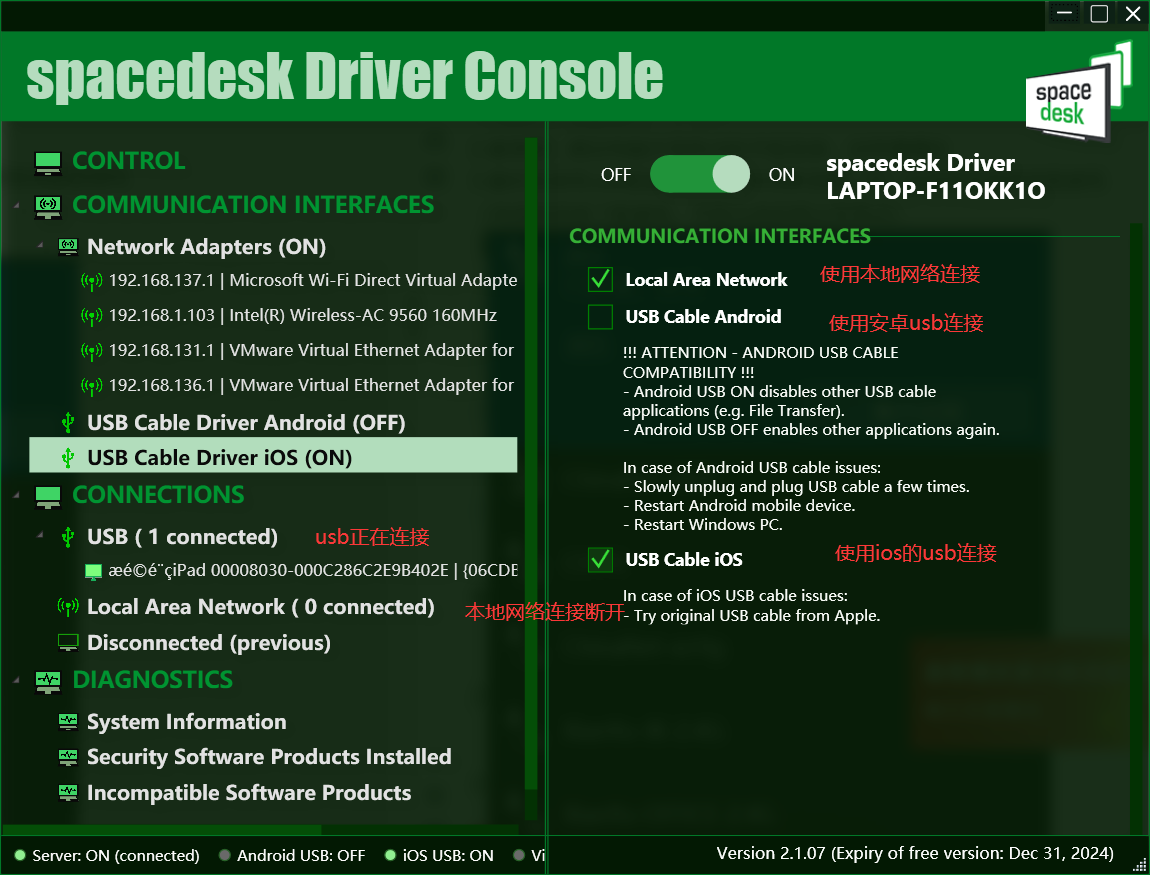
Task: Open Security Software Products Installed
Action: click(x=269, y=757)
